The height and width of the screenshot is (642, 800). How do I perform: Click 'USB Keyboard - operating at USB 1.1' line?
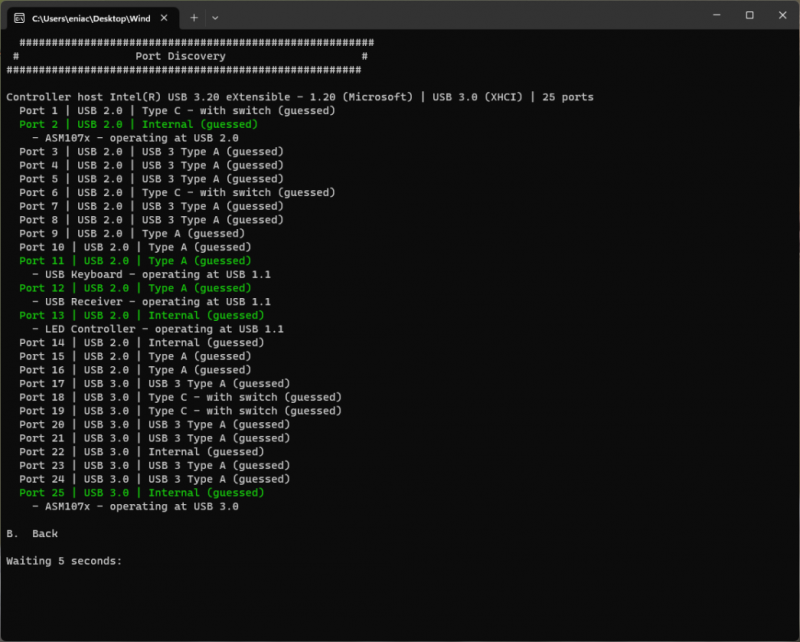(x=151, y=275)
